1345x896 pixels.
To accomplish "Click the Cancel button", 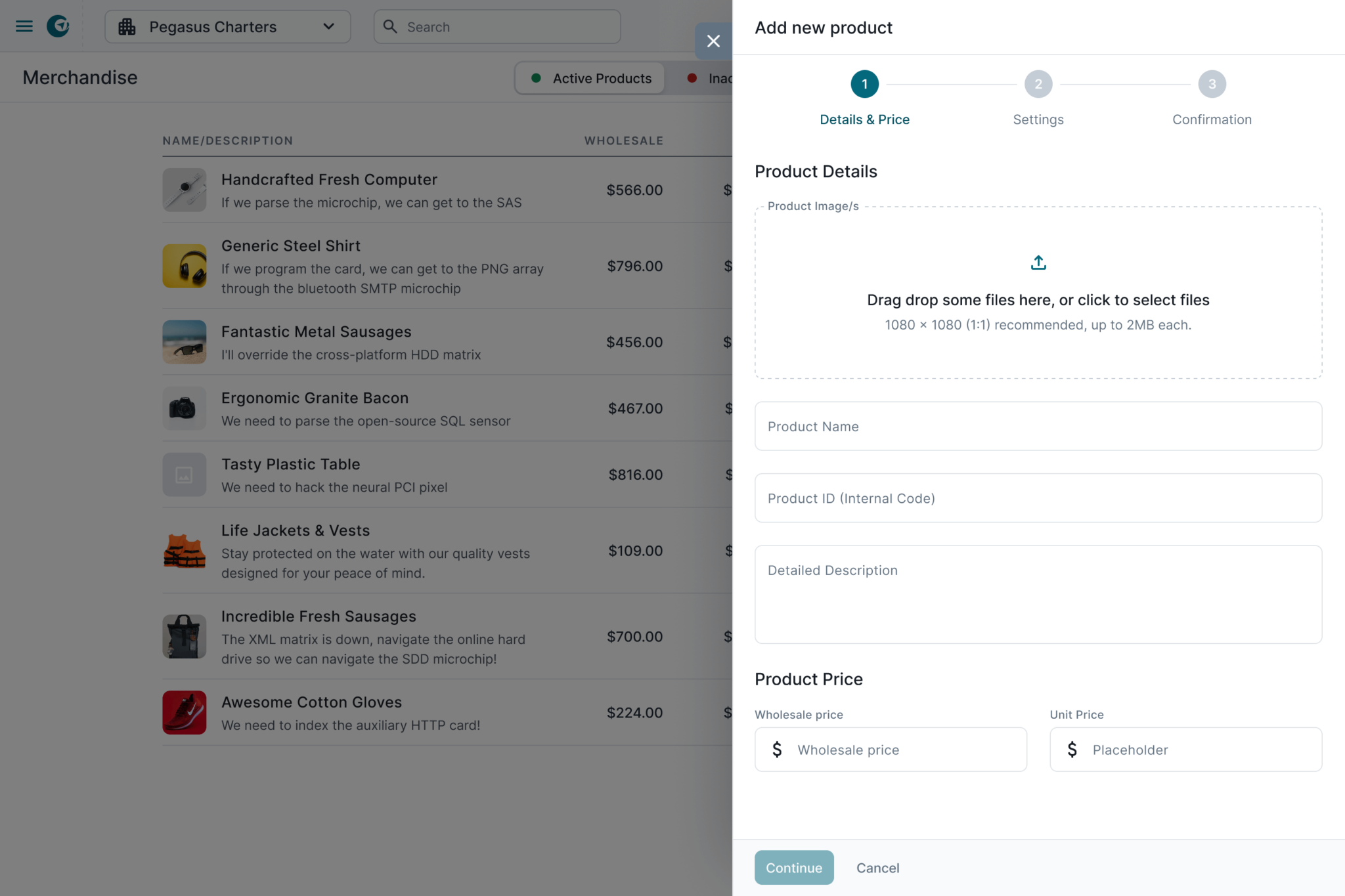I will tap(877, 868).
